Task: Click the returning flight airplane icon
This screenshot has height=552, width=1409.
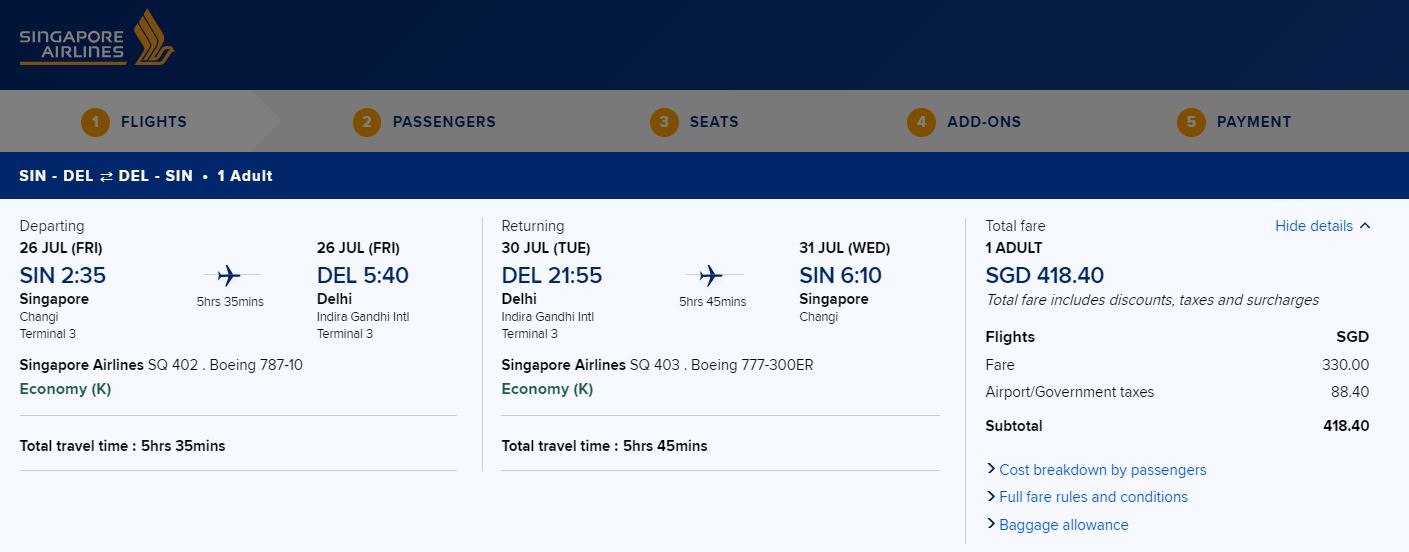Action: (711, 275)
